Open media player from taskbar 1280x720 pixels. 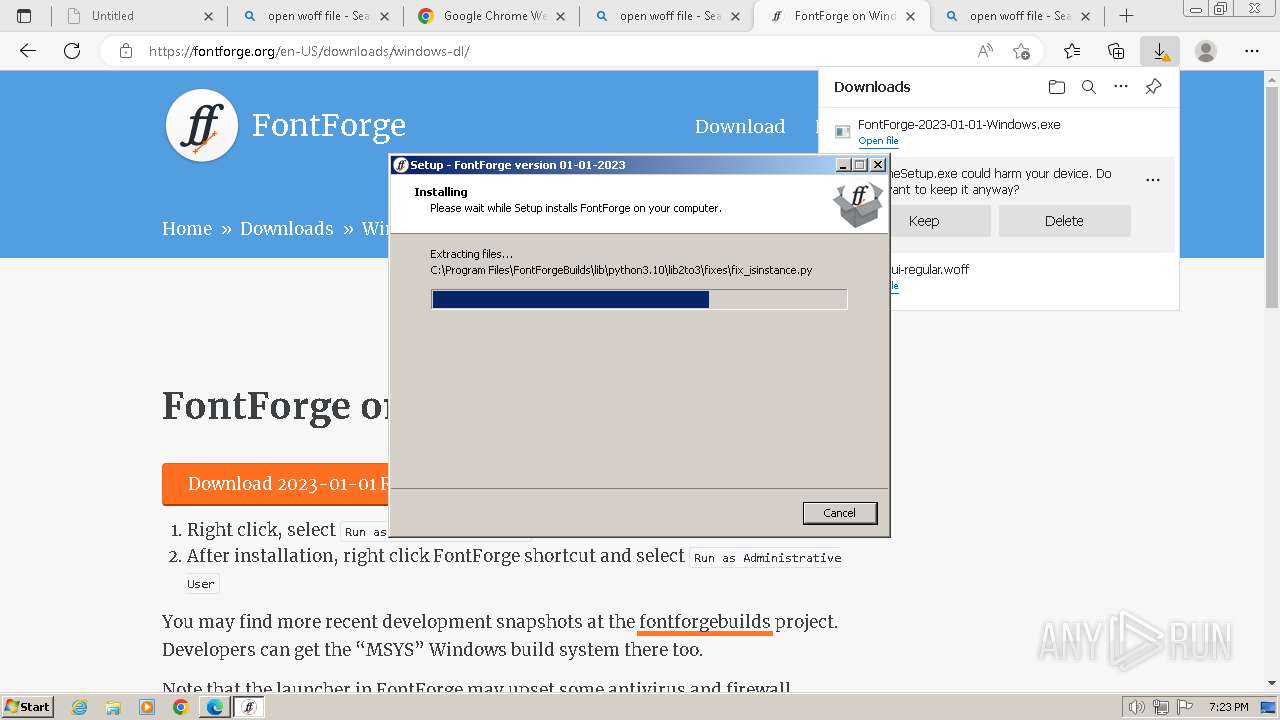tap(147, 707)
